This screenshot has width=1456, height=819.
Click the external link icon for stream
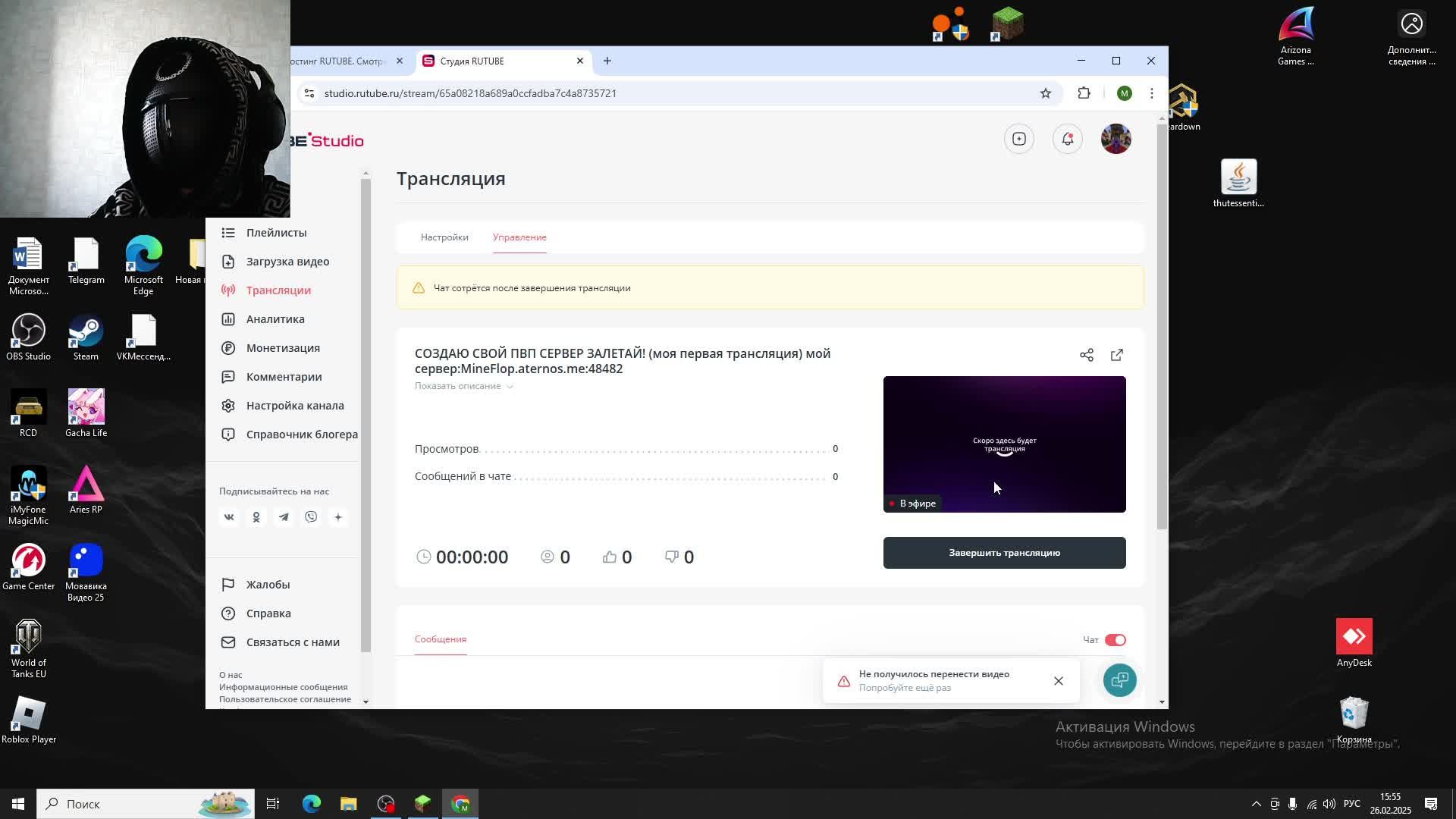click(x=1116, y=354)
